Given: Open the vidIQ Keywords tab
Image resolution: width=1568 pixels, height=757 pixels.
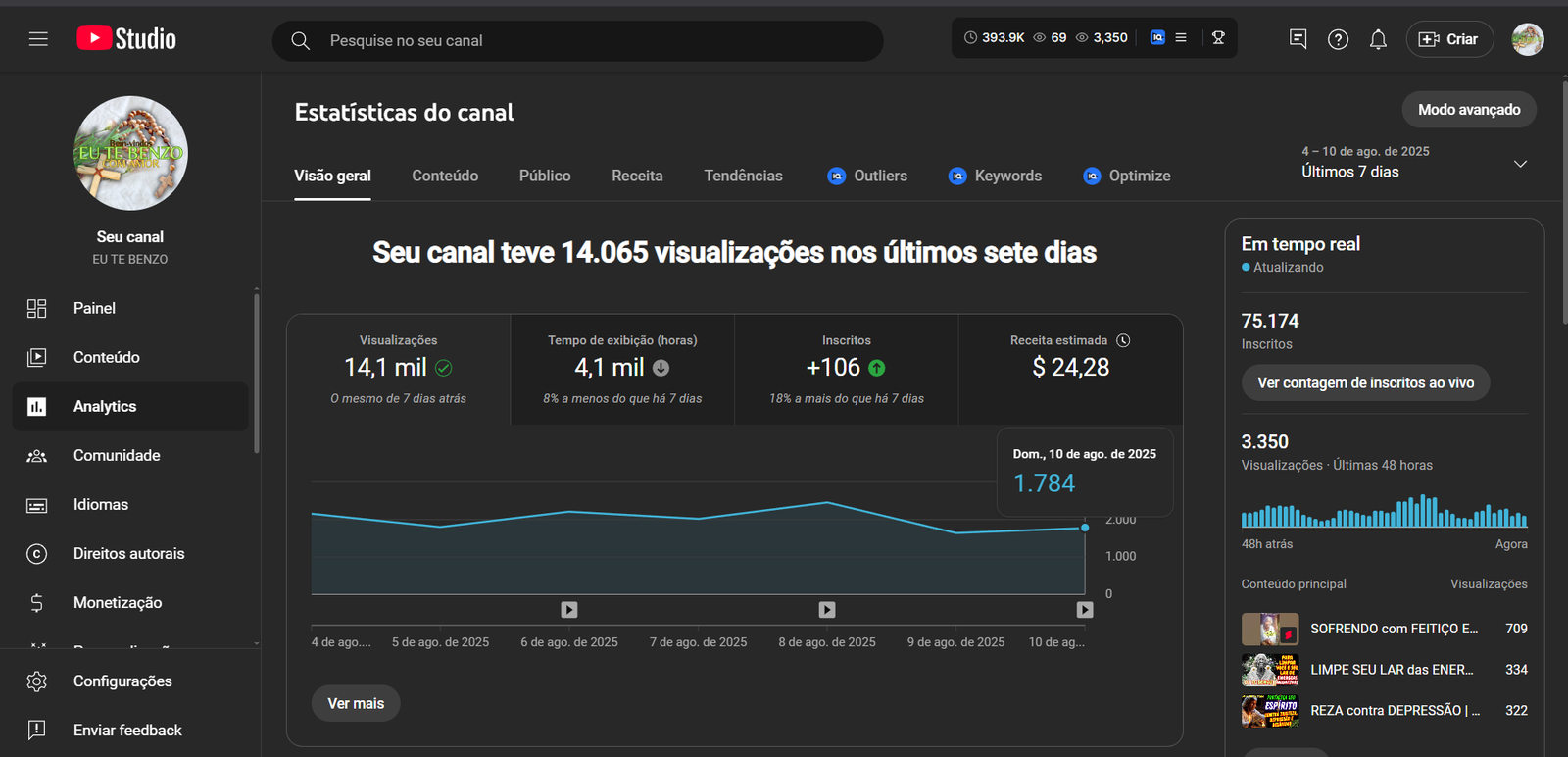Looking at the screenshot, I should tap(995, 176).
